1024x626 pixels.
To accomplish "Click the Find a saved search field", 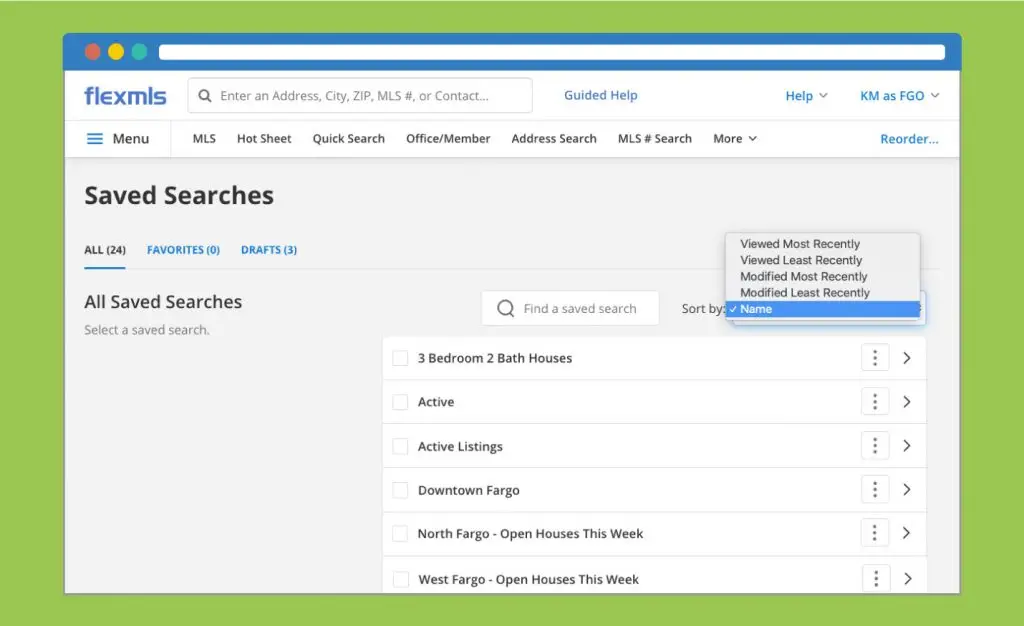I will (580, 309).
